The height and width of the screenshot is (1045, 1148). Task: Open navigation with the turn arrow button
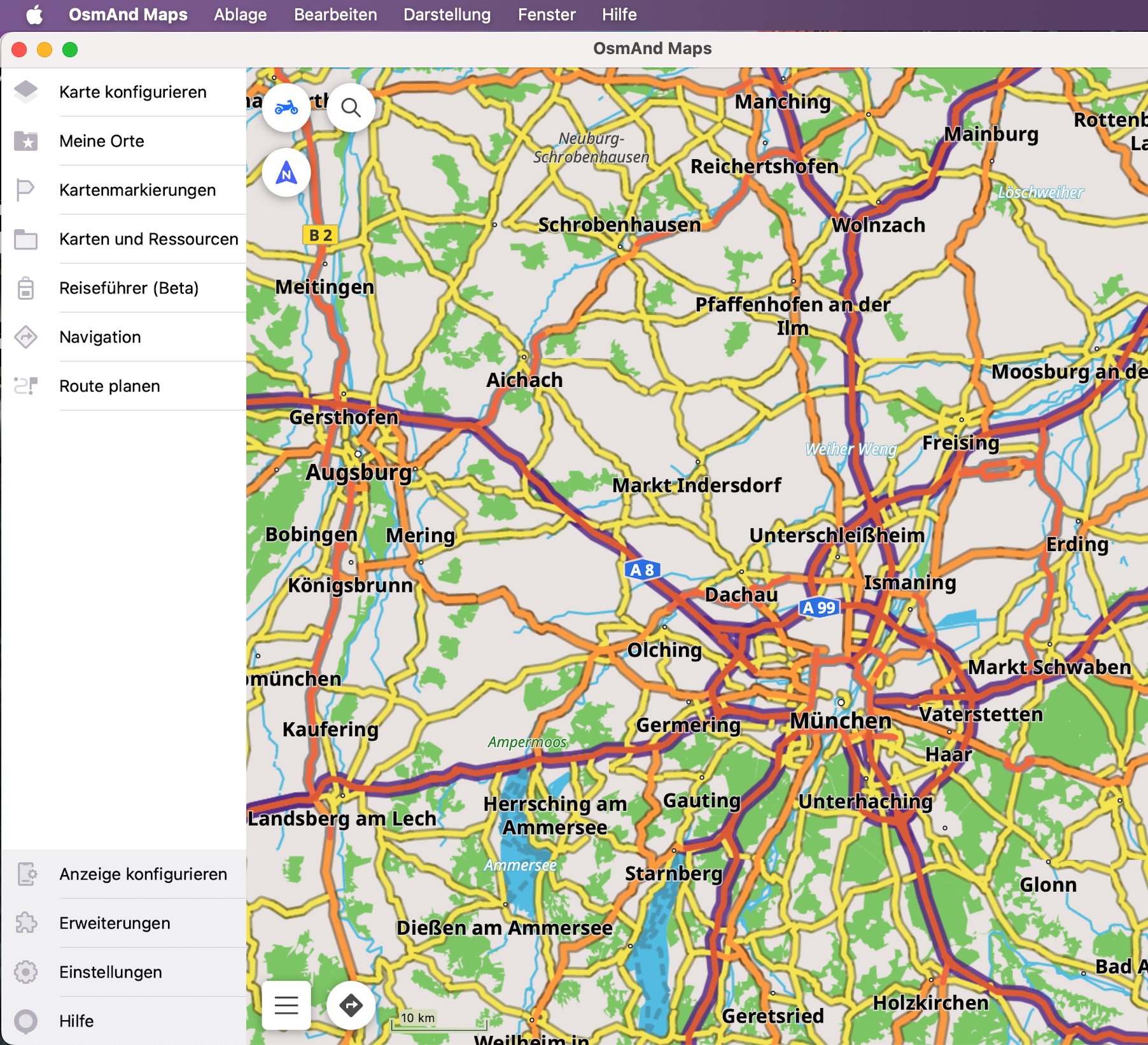click(351, 1005)
